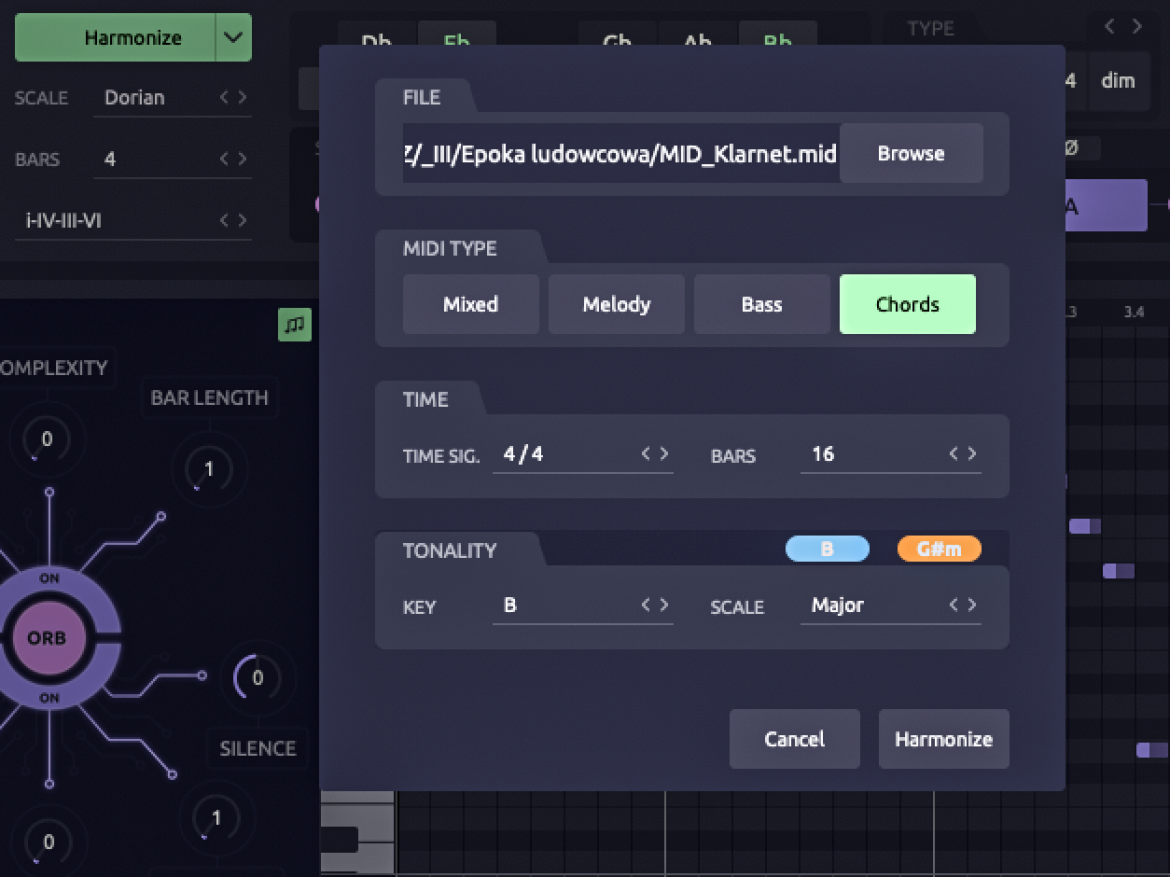1170x877 pixels.
Task: Select previous SCALE before Major
Action: [x=953, y=605]
